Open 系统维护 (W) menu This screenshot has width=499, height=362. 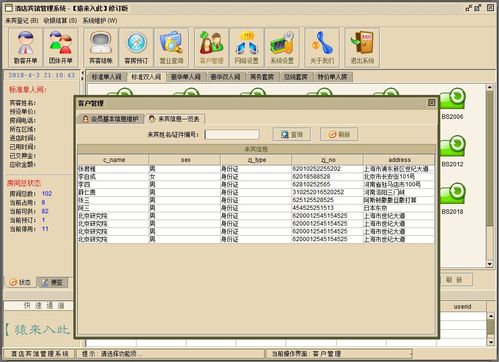[x=100, y=21]
